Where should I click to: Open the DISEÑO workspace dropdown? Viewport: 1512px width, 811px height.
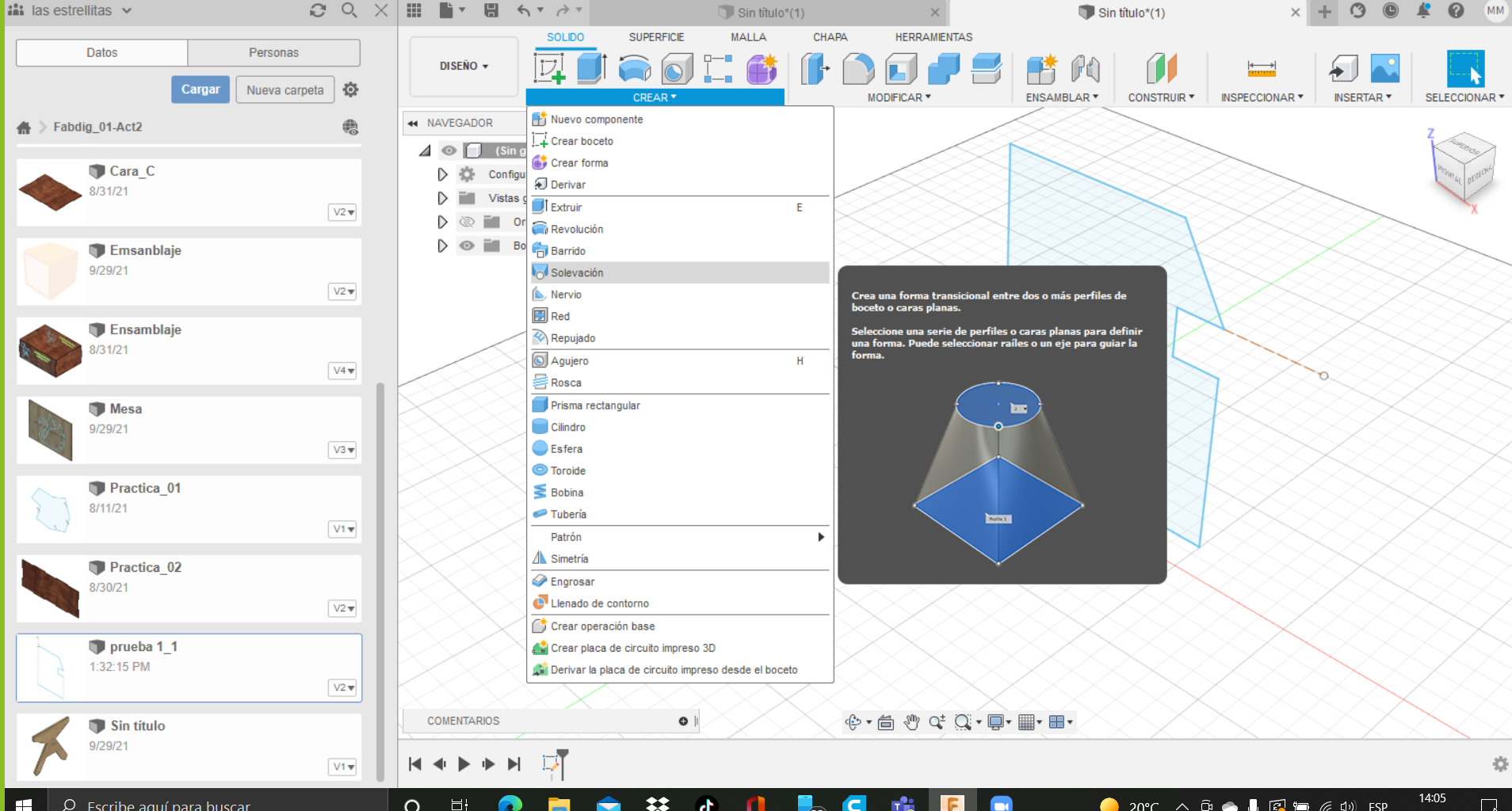pos(464,67)
